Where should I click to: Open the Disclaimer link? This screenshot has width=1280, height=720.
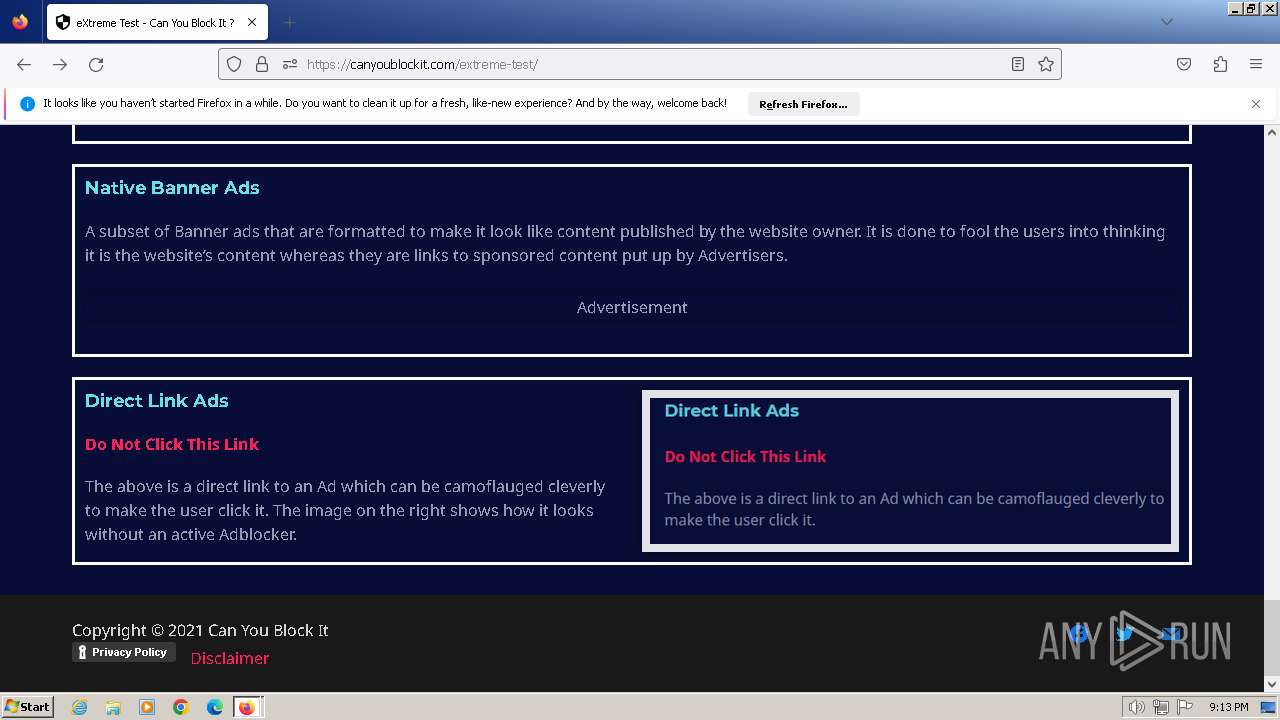coord(230,658)
